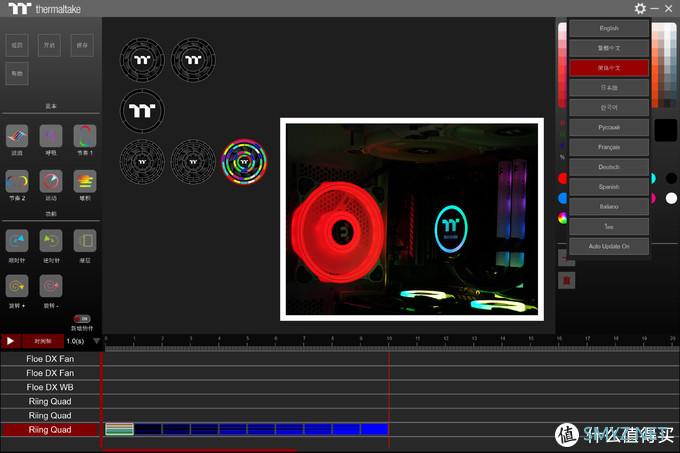Viewport: 680px width, 453px height.
Task: Switch language to 日本語
Action: point(609,88)
